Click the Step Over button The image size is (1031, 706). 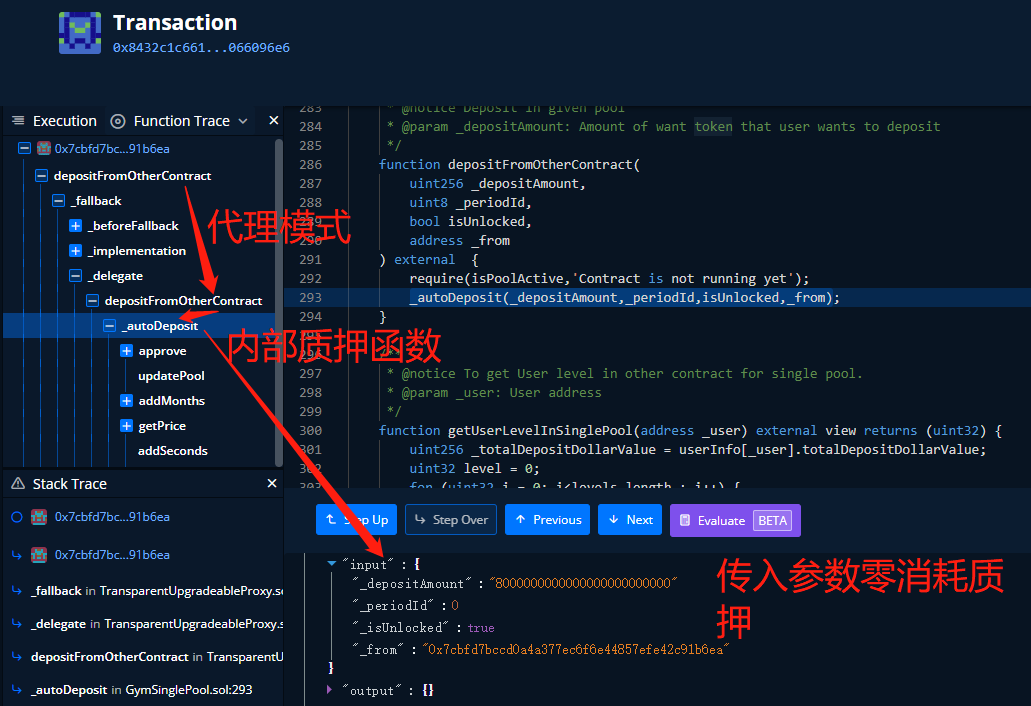(x=451, y=519)
